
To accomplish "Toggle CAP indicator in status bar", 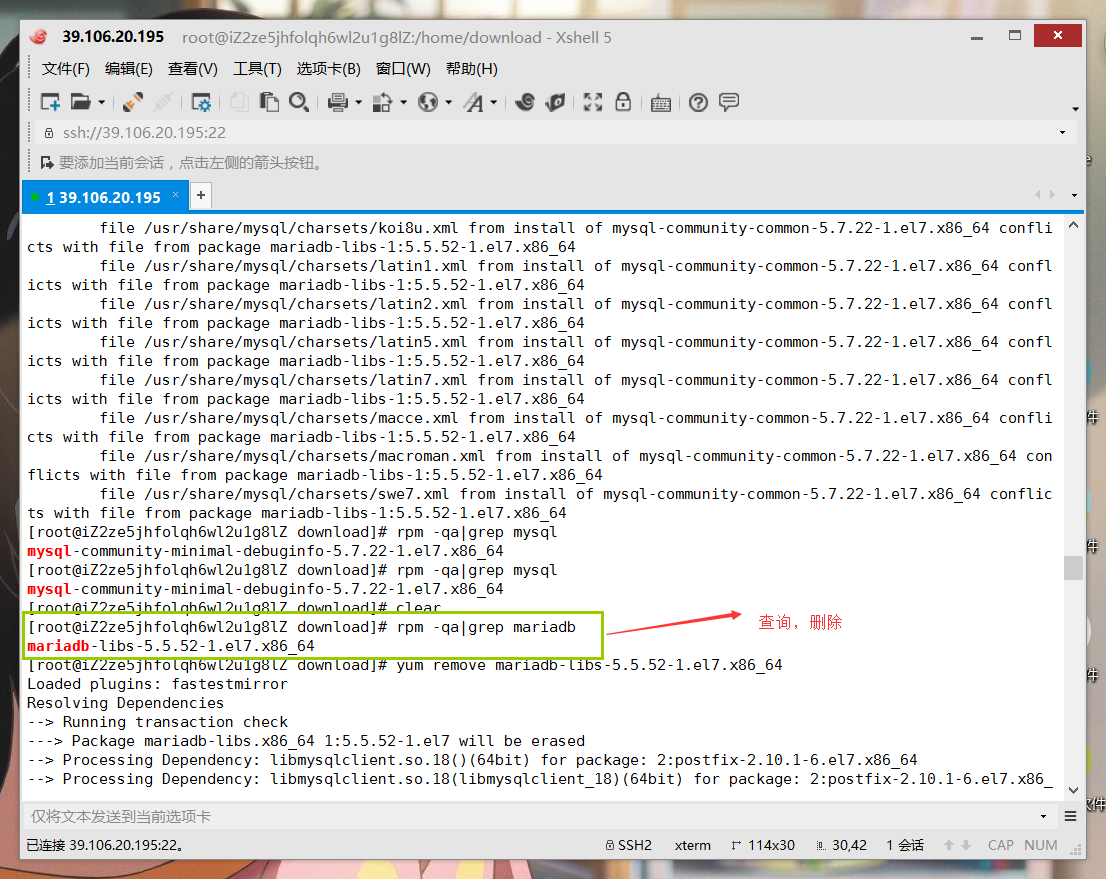I will click(1000, 845).
